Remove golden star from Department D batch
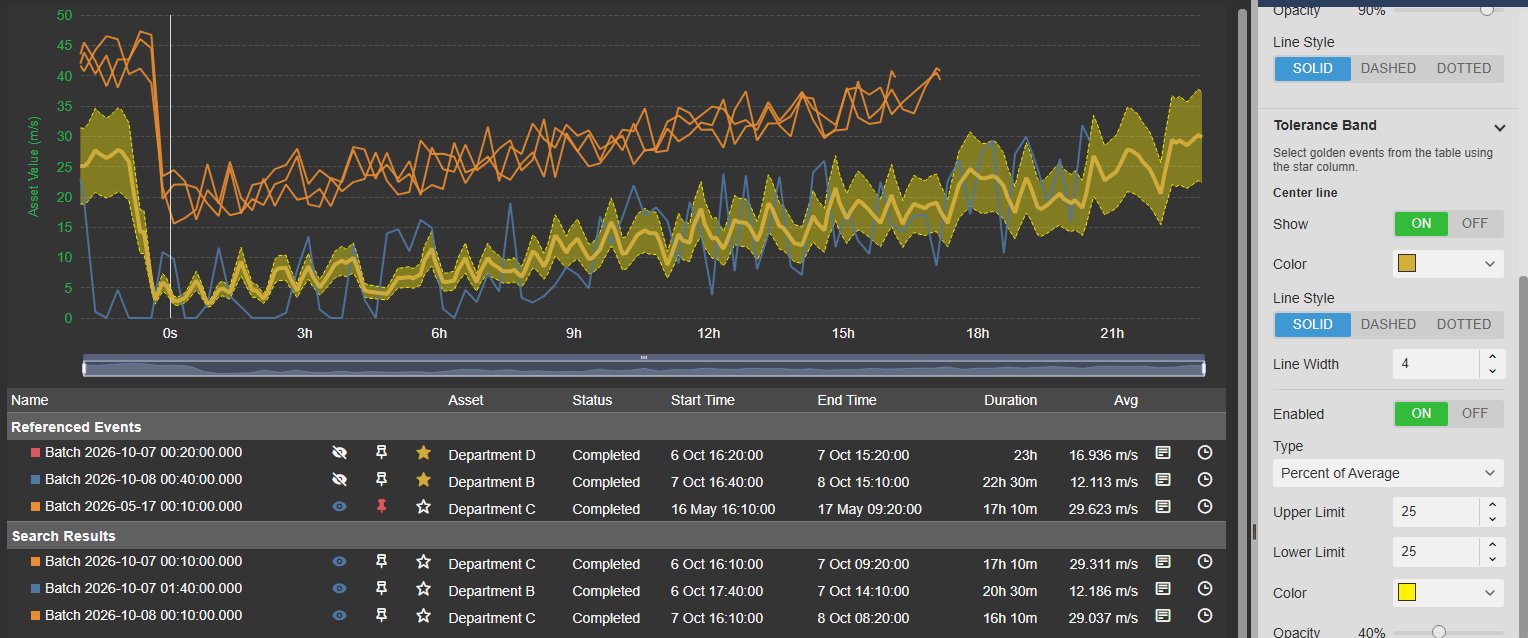This screenshot has width=1528, height=638. [x=423, y=453]
